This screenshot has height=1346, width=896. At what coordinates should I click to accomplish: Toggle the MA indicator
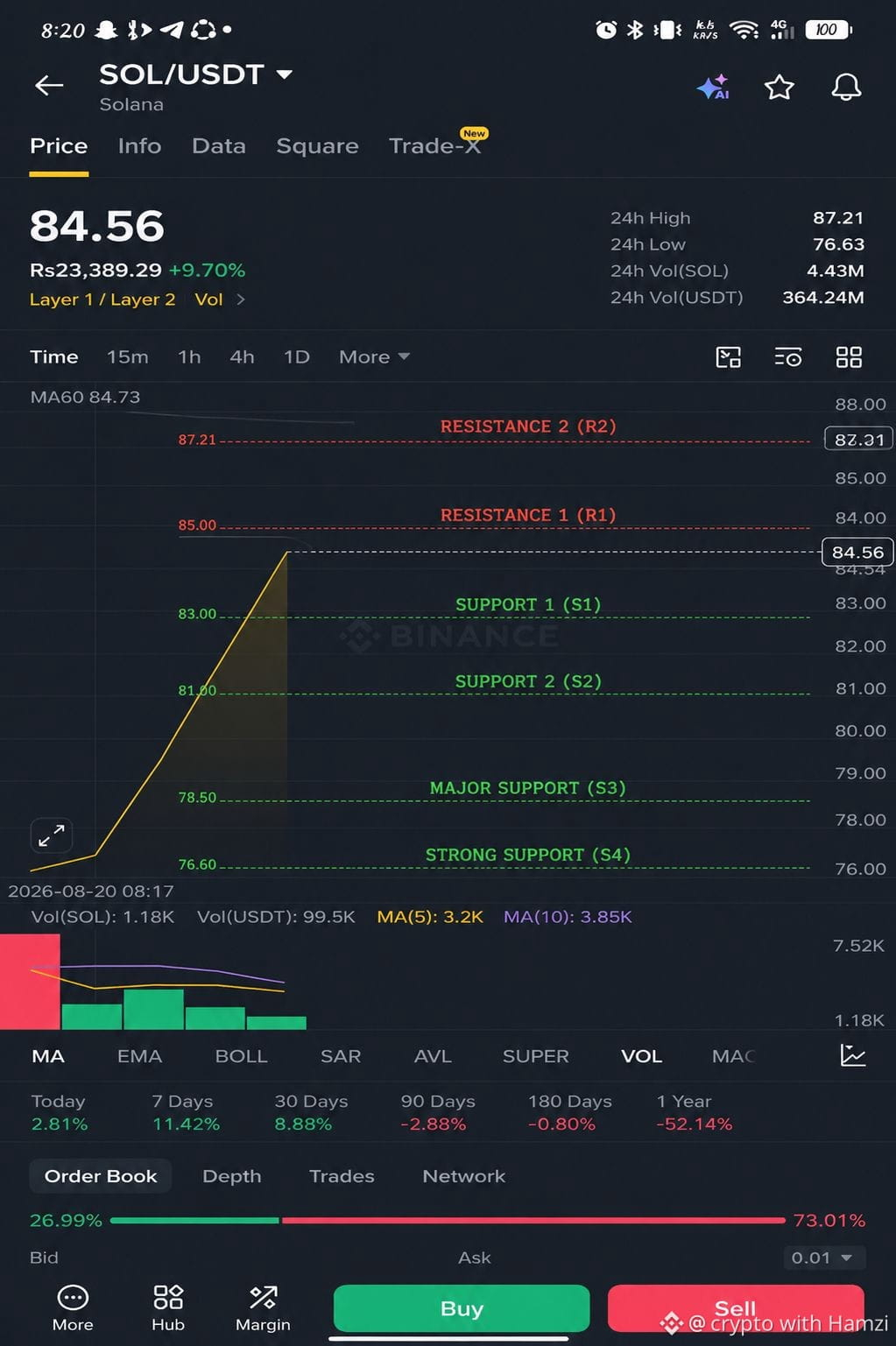click(48, 1056)
